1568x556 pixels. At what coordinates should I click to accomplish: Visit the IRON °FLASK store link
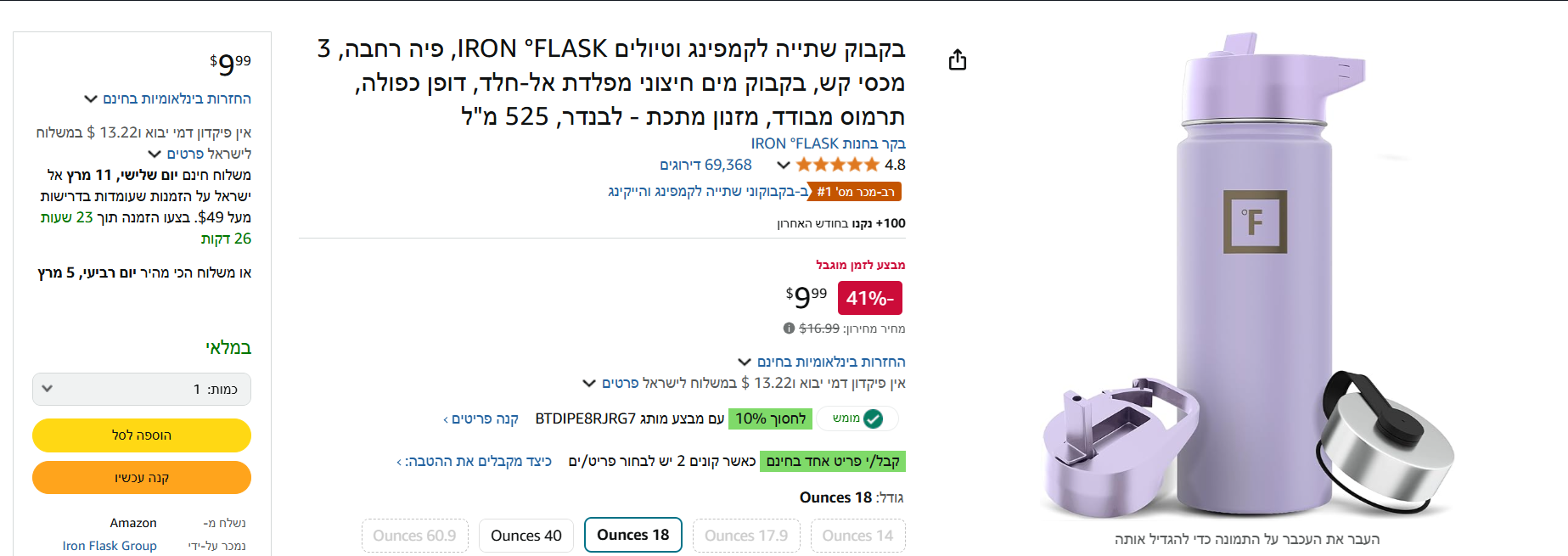point(828,143)
